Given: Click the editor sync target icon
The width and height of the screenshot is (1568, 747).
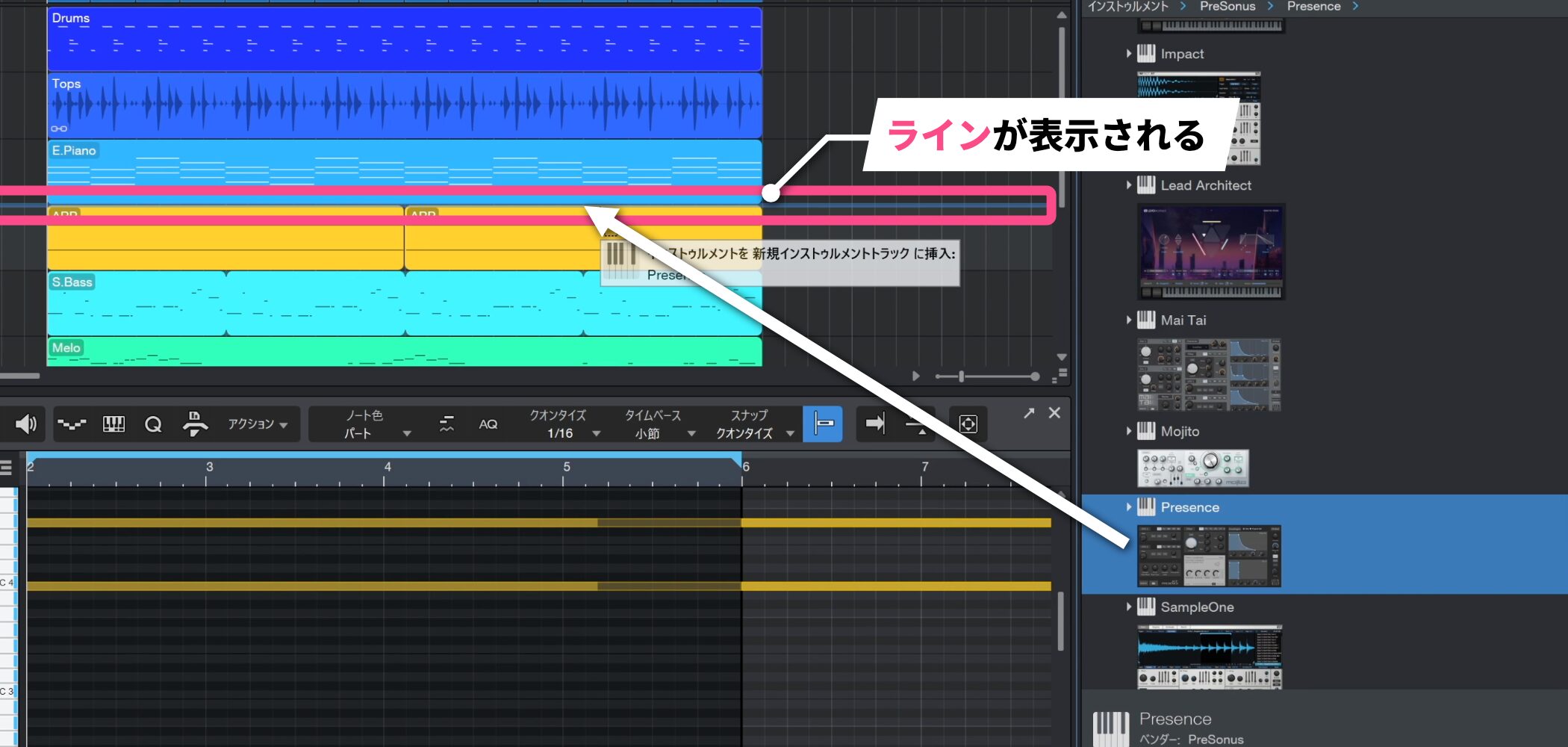Looking at the screenshot, I should pos(968,424).
